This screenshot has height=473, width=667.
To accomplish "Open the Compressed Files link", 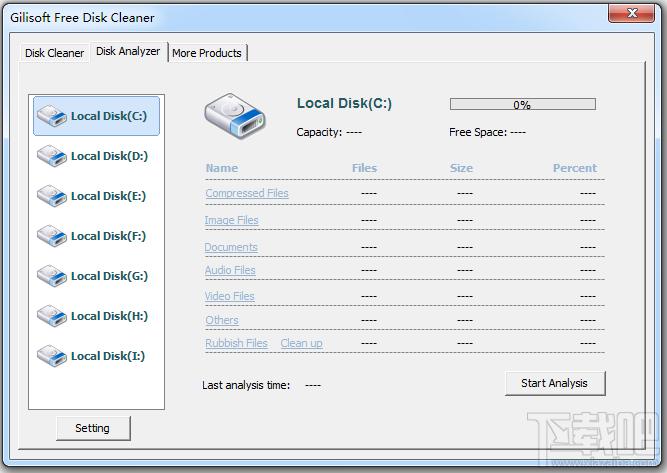I will point(247,193).
